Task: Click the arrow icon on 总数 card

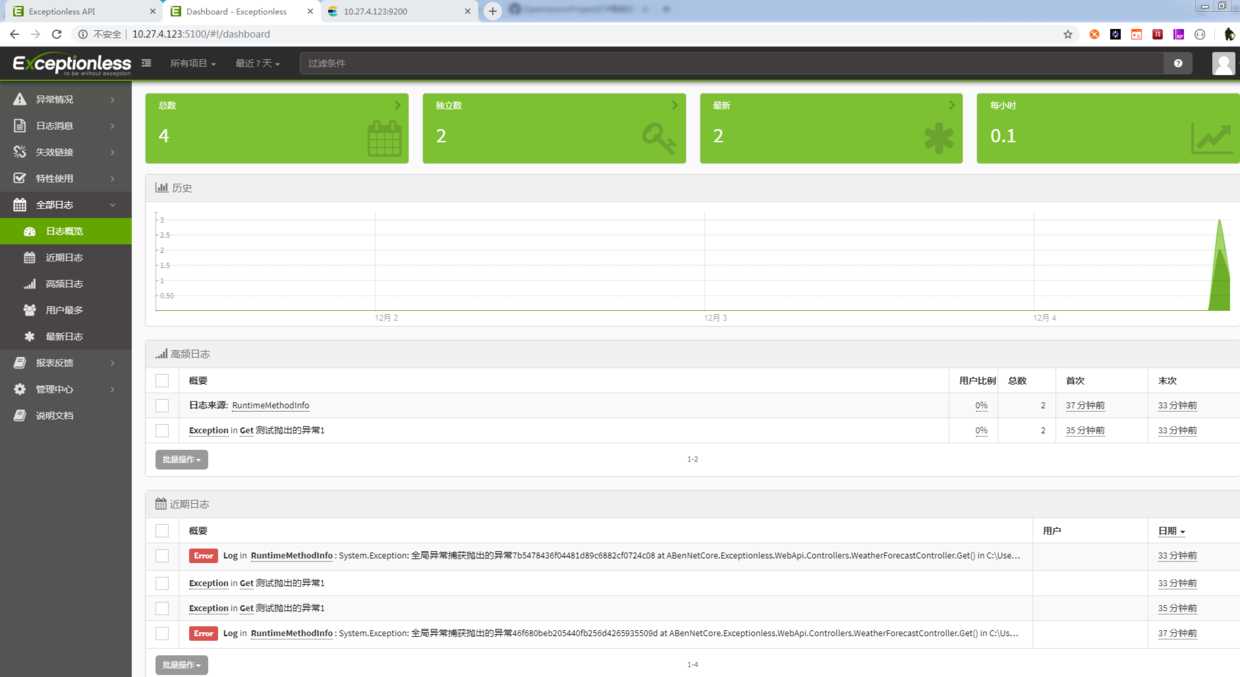Action: (x=397, y=104)
